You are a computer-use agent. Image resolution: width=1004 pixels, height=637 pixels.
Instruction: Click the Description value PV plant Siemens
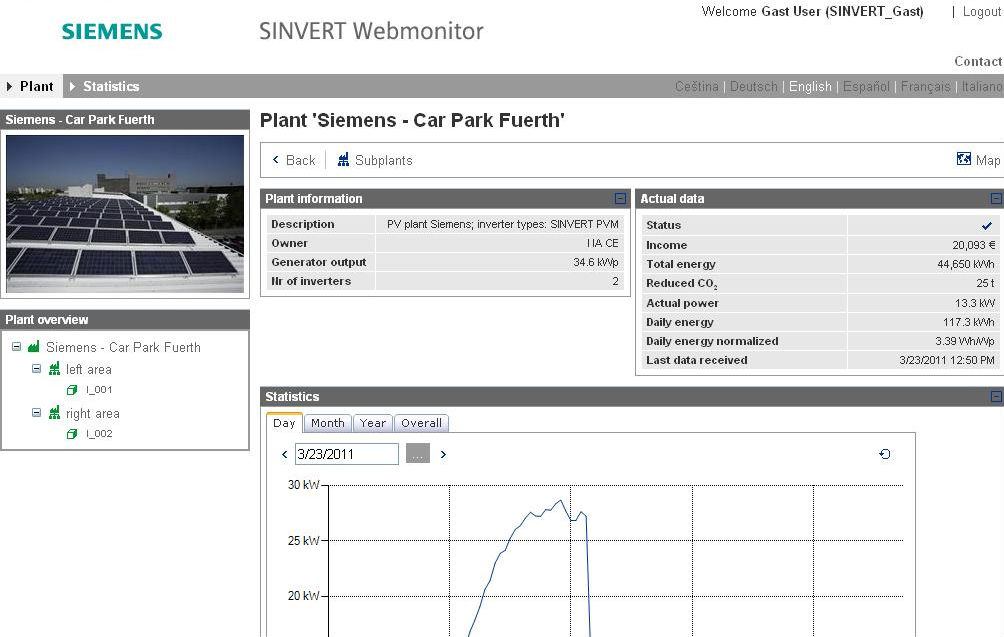point(503,224)
